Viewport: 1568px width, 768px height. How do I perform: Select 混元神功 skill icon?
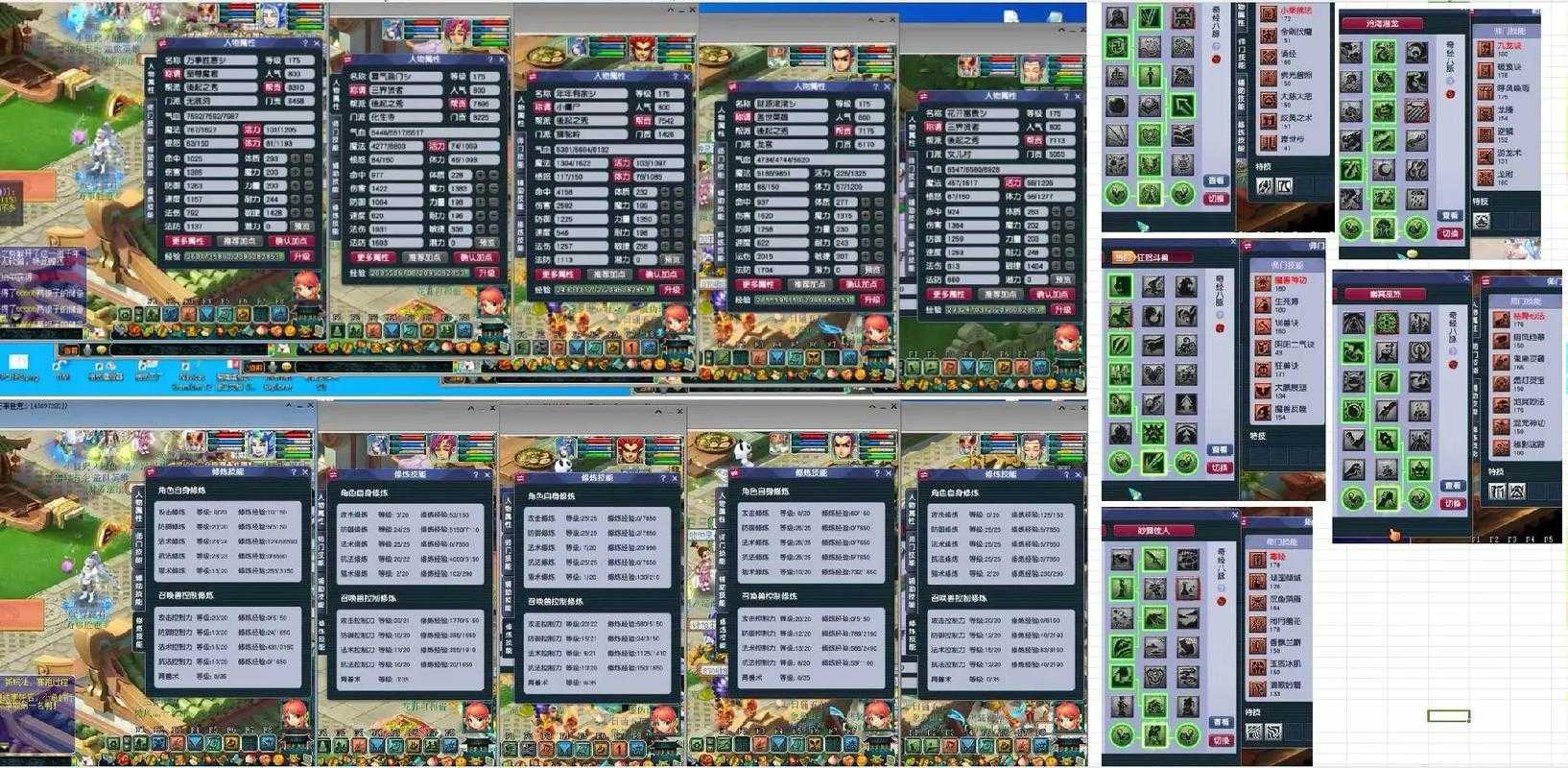(1502, 427)
